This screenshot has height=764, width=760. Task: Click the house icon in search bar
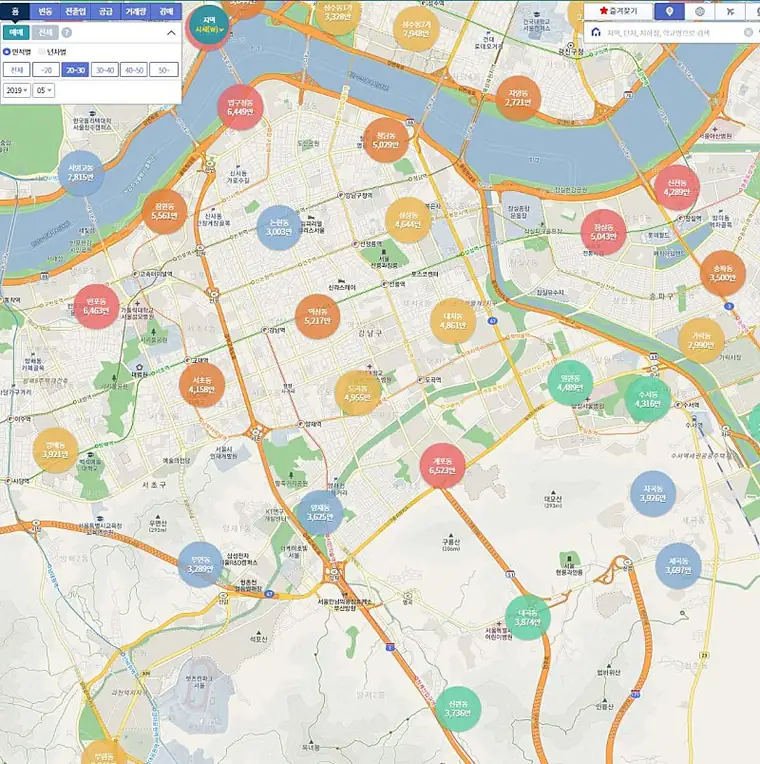point(595,32)
